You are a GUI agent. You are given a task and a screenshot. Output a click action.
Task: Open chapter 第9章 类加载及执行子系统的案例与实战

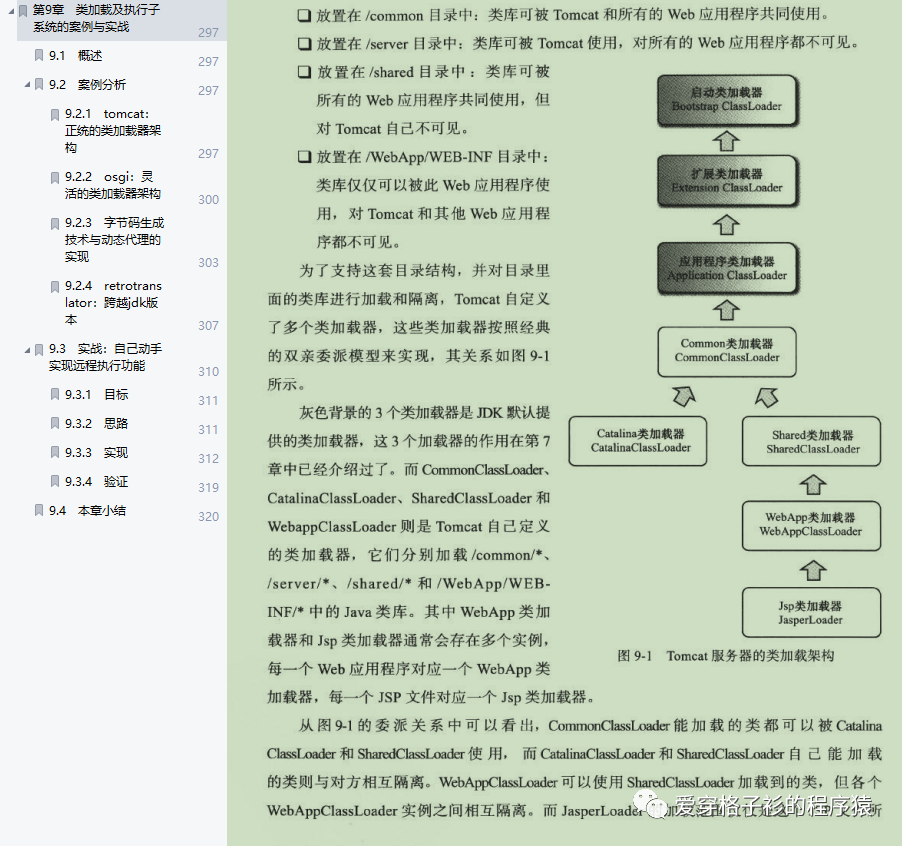click(x=96, y=18)
